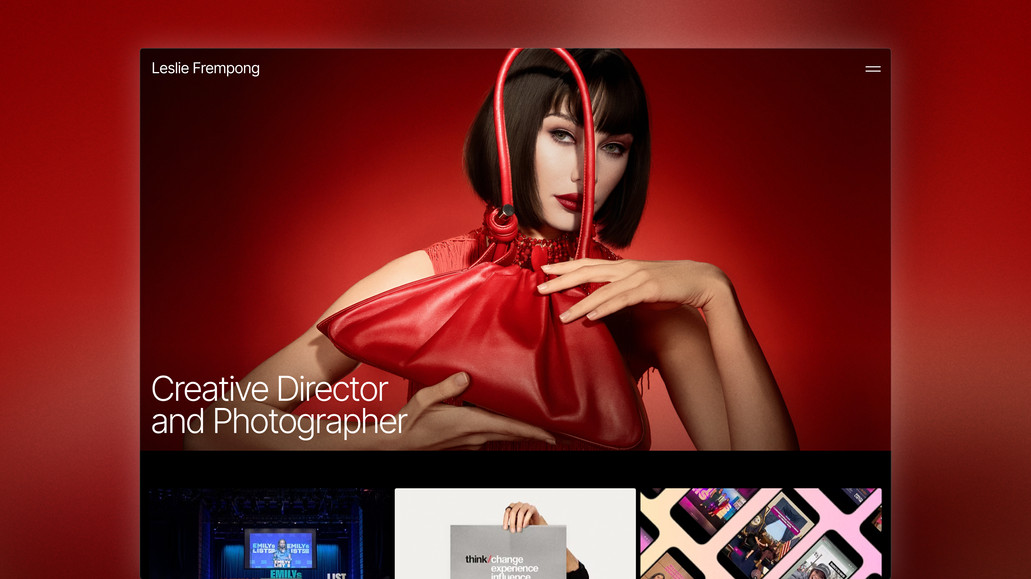Click the "Creative Director and Photographer" headline
1031x579 pixels.
click(277, 404)
